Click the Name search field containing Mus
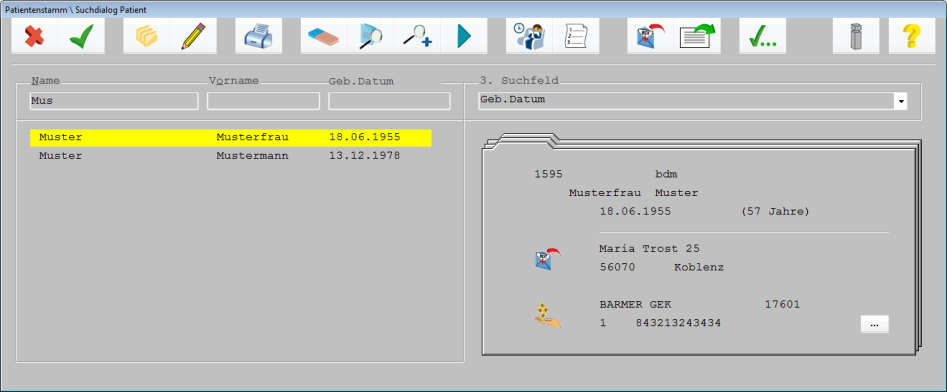Screen dimensions: 947x392 (x=114, y=101)
